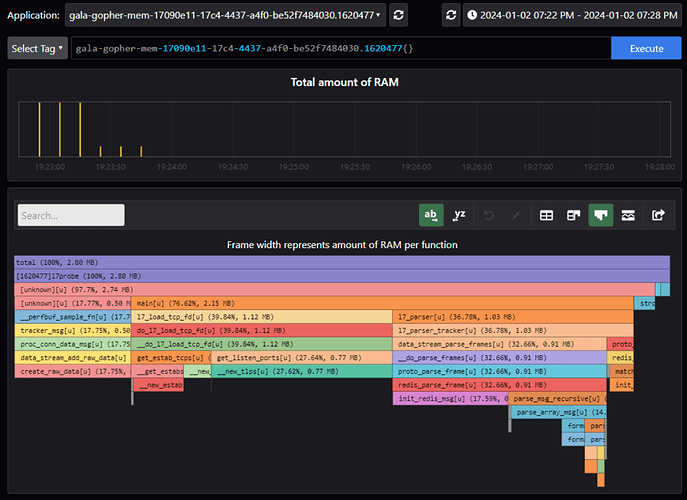Toggle the 'yz' tail-first text alignment button

pyautogui.click(x=459, y=214)
